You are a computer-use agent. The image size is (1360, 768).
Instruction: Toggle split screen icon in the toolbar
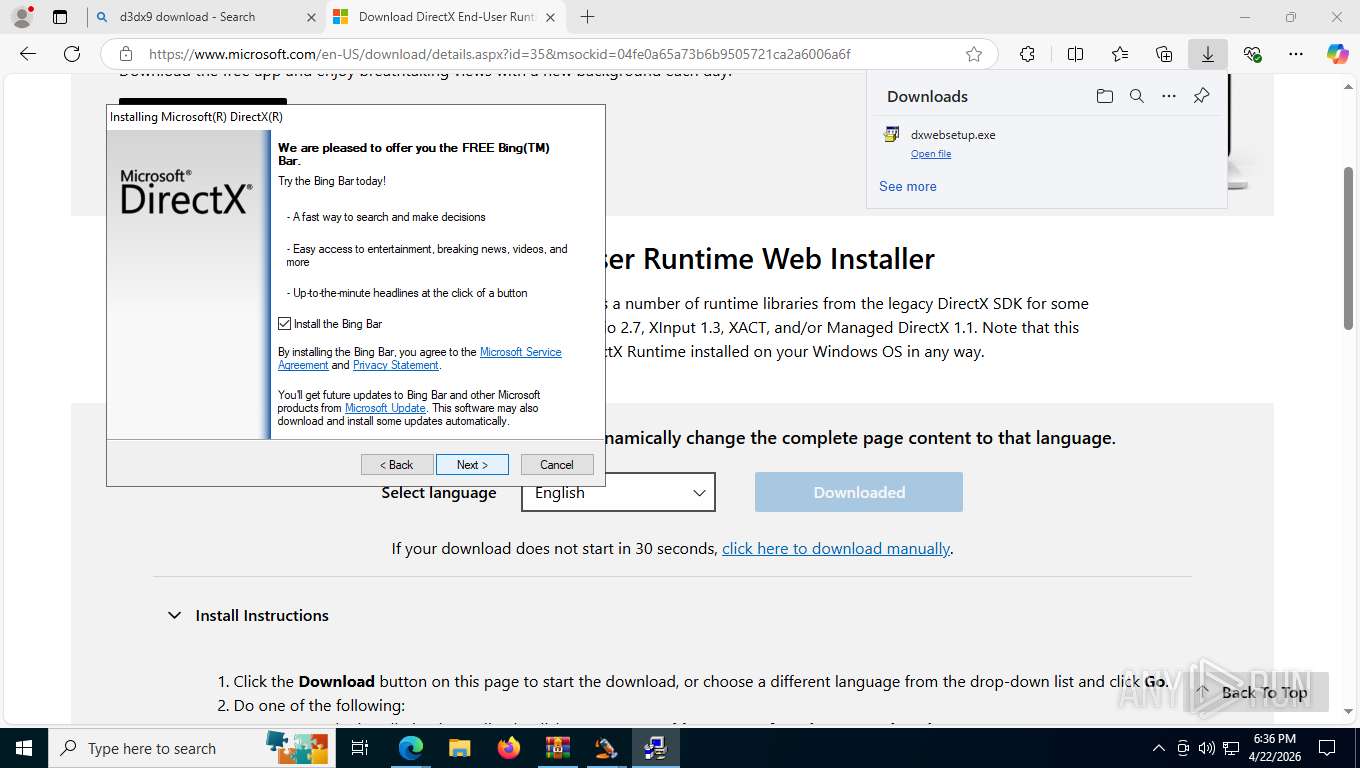coord(1075,54)
